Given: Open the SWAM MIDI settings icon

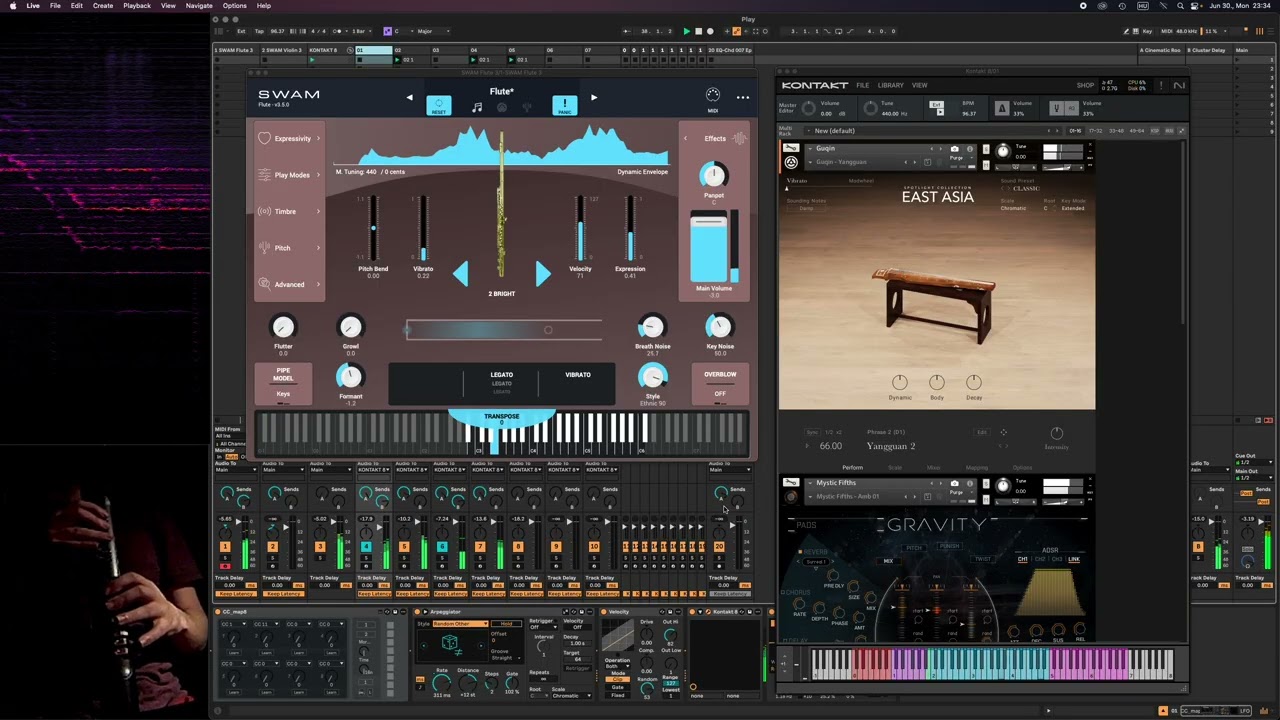Looking at the screenshot, I should [712, 97].
